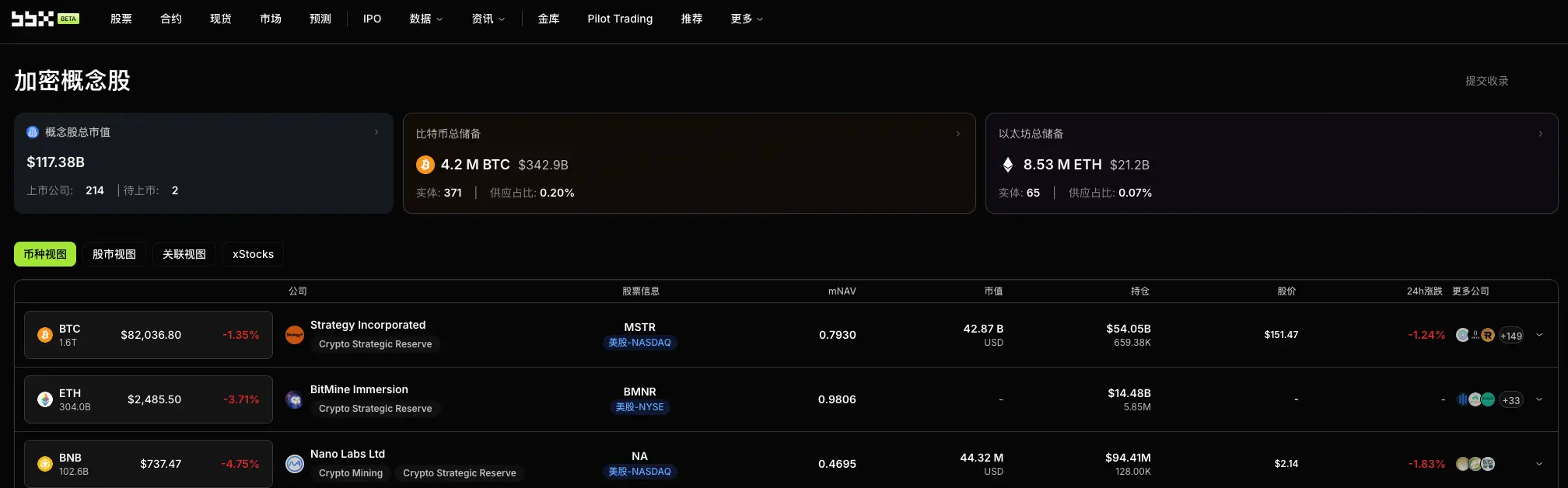This screenshot has height=488, width=1568.
Task: Open the 数据 dropdown menu
Action: (x=426, y=19)
